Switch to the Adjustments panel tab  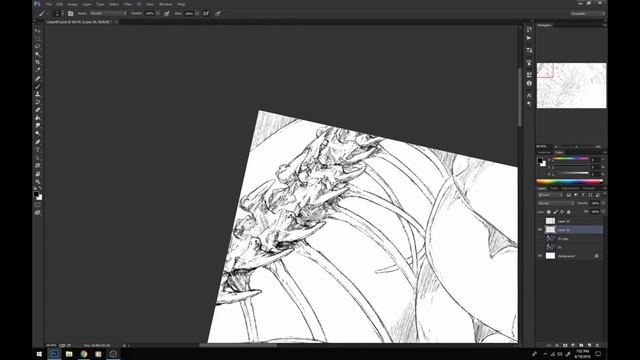tap(570, 188)
